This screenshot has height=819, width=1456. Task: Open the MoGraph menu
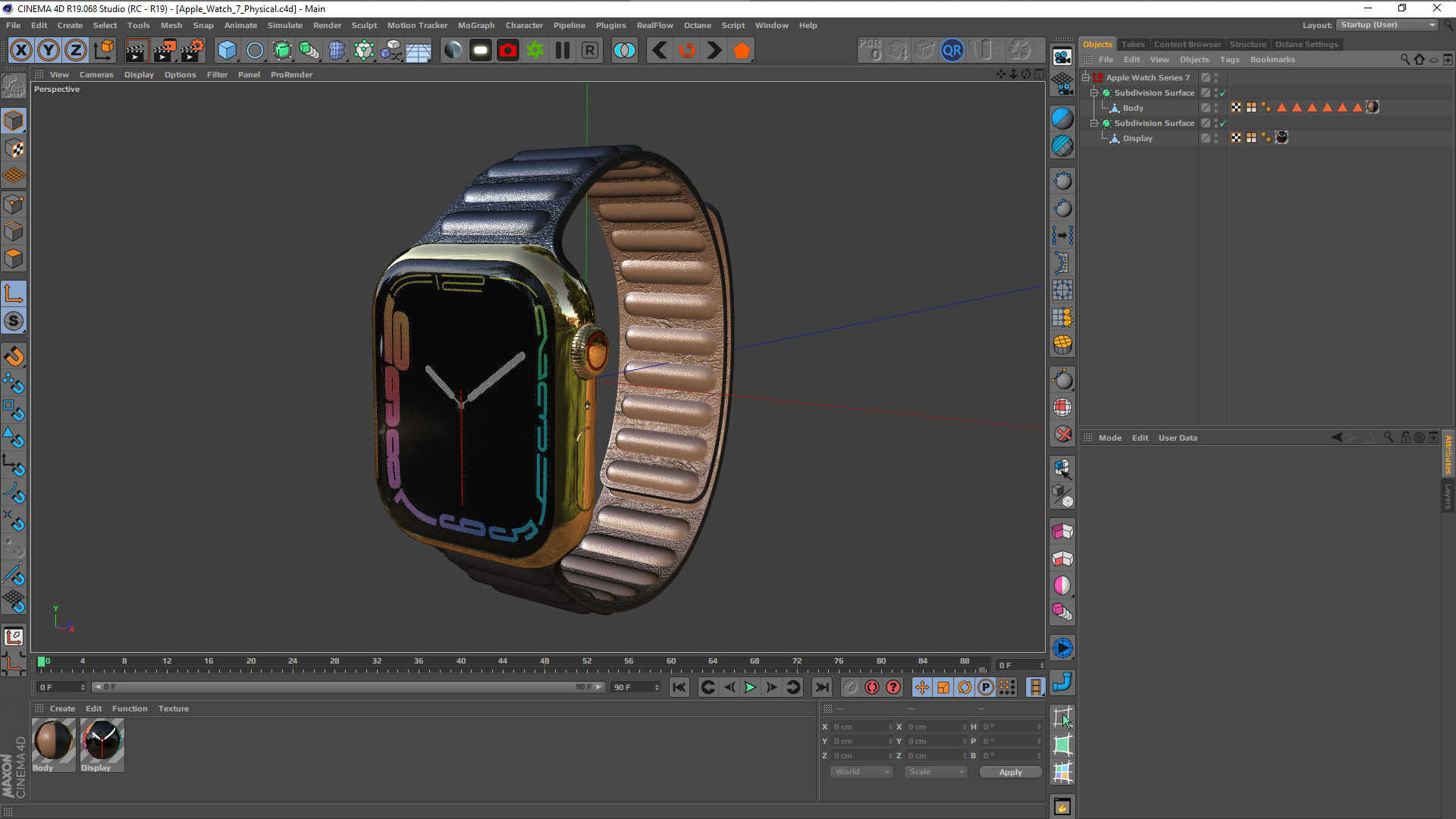[475, 25]
